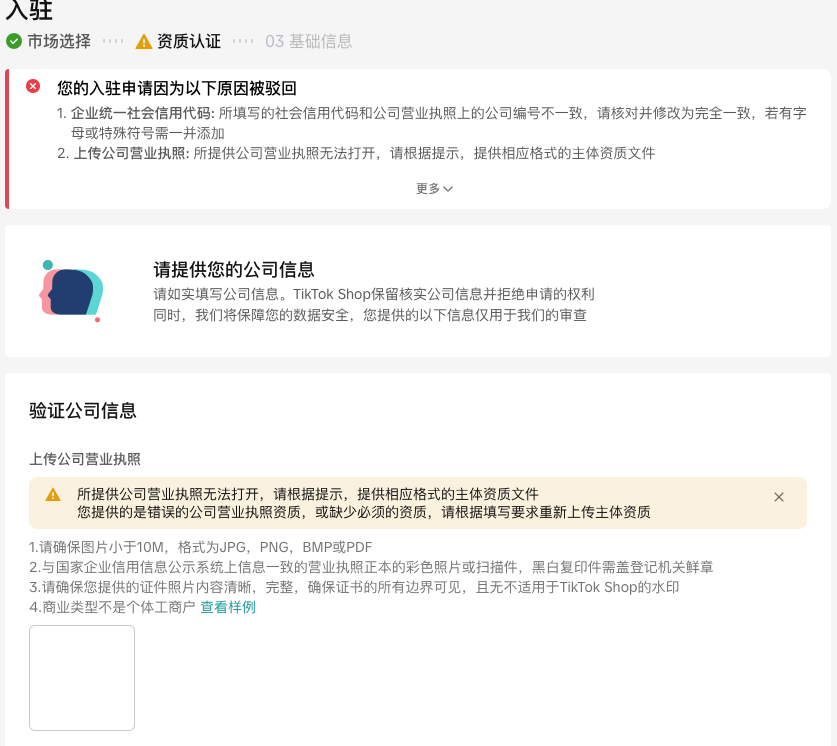Click the yellow warning icon in license alert
This screenshot has height=746, width=837.
pyautogui.click(x=53, y=494)
